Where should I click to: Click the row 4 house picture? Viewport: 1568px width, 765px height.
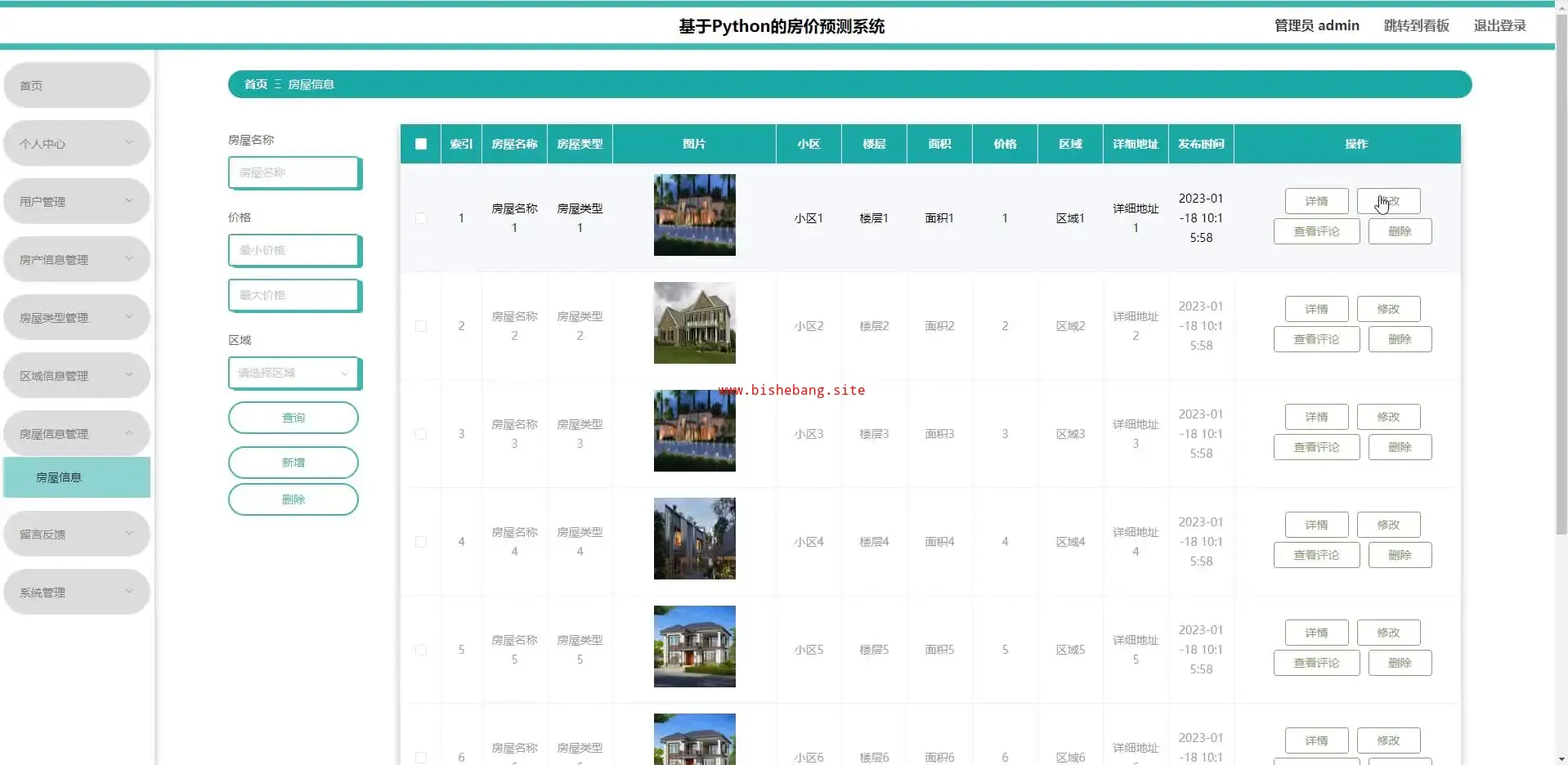tap(694, 539)
